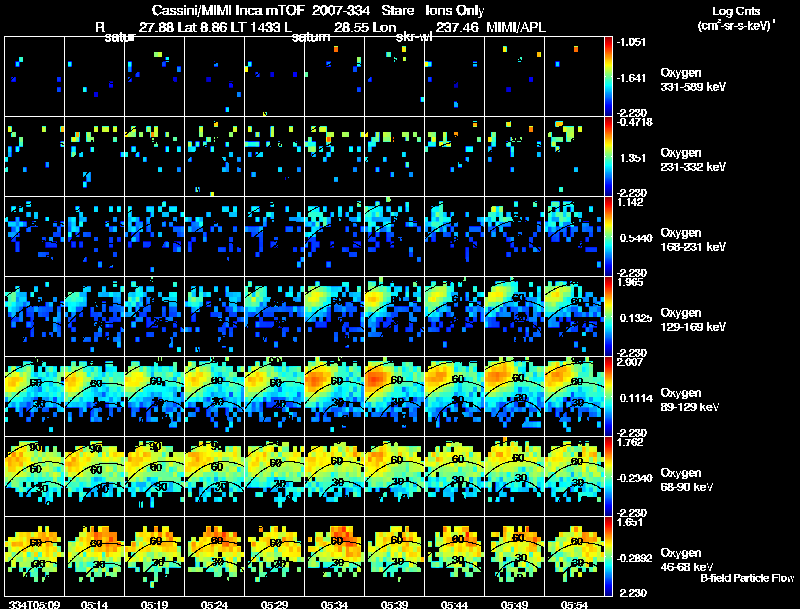Select the 89-129 keV panel at 05:39
This screenshot has height=609, width=800.
(395, 396)
